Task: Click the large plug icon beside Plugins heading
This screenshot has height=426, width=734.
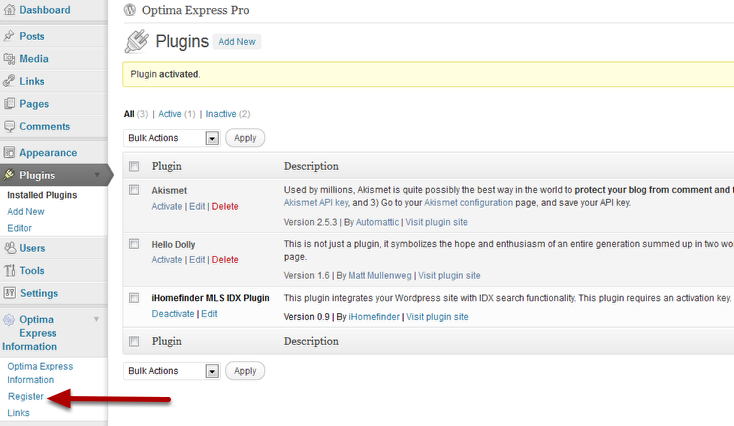Action: point(137,41)
